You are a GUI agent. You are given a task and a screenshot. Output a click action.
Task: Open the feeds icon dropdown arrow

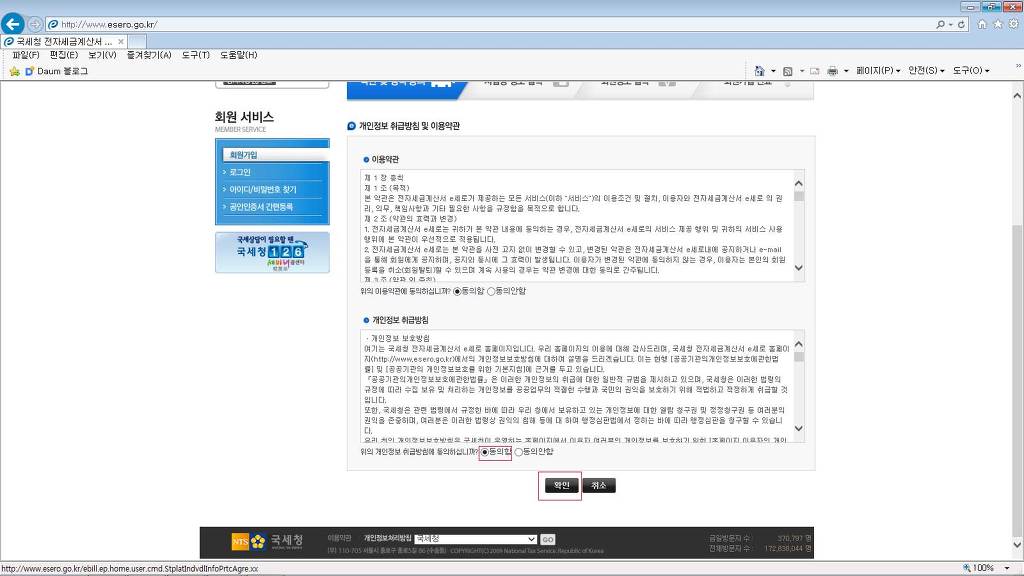(x=801, y=71)
